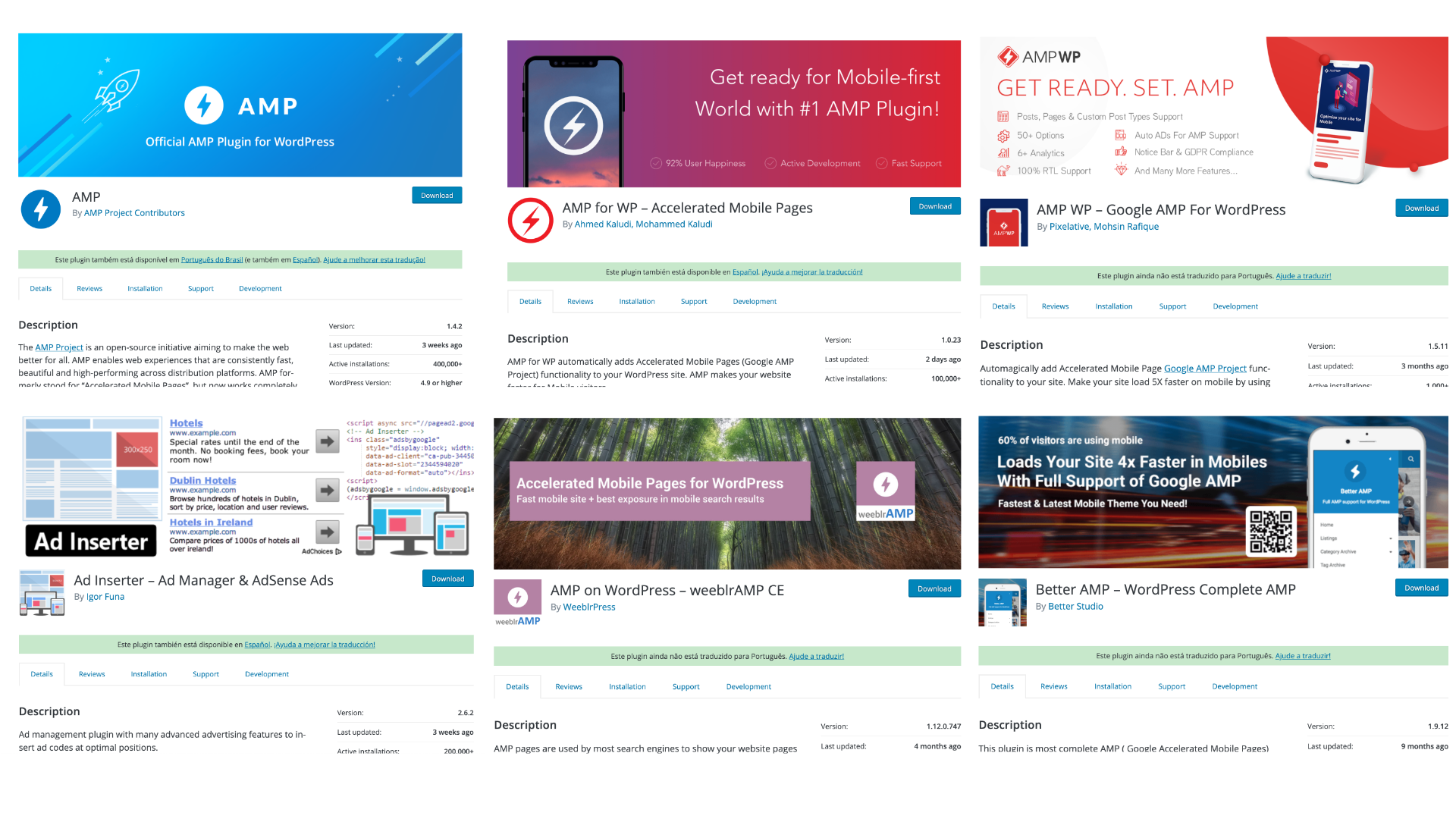The height and width of the screenshot is (819, 1456).
Task: Click the red AMP for WP circle icon
Action: point(530,221)
